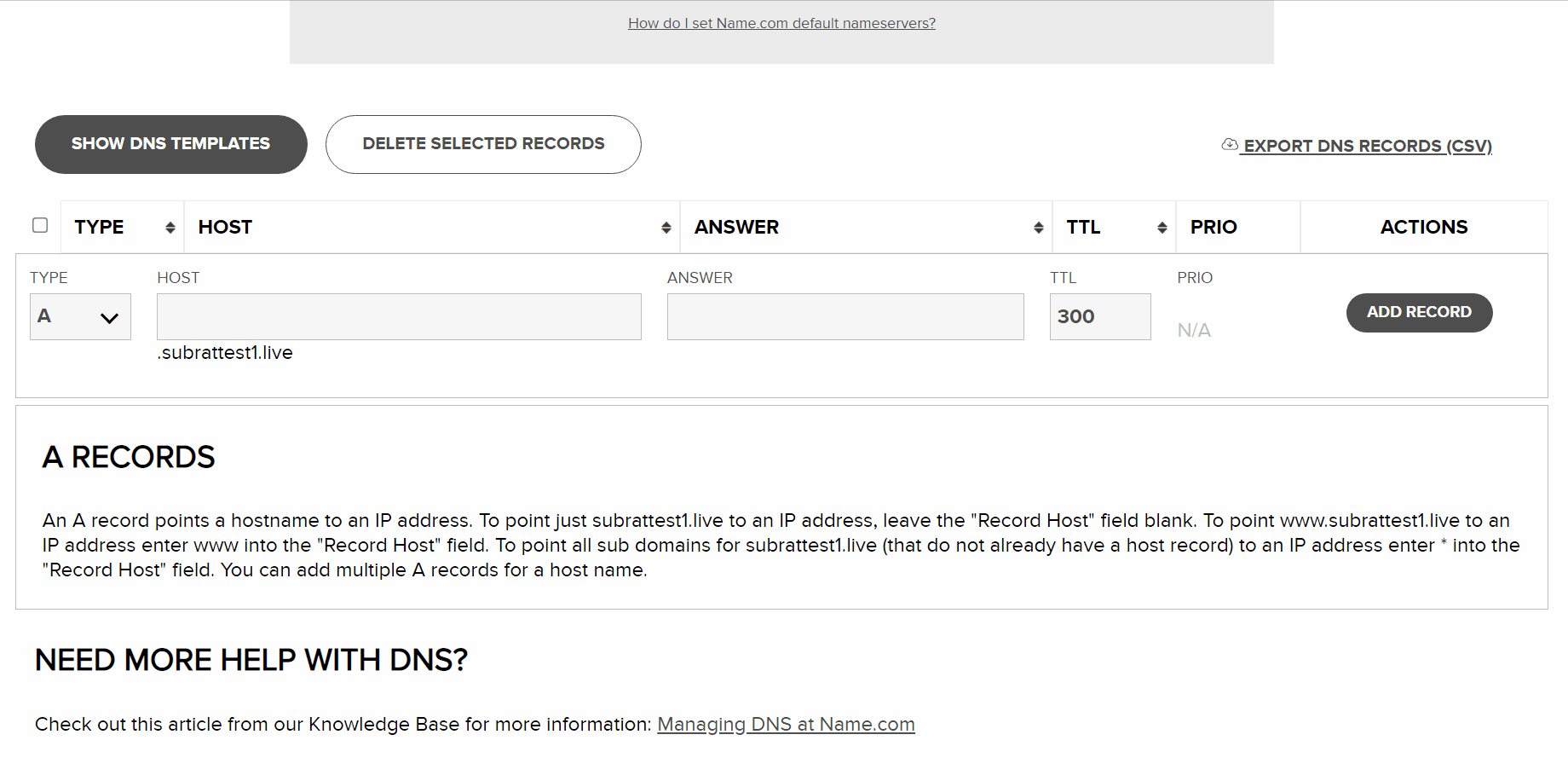Click the Add Record button
1568x775 pixels.
click(1420, 312)
